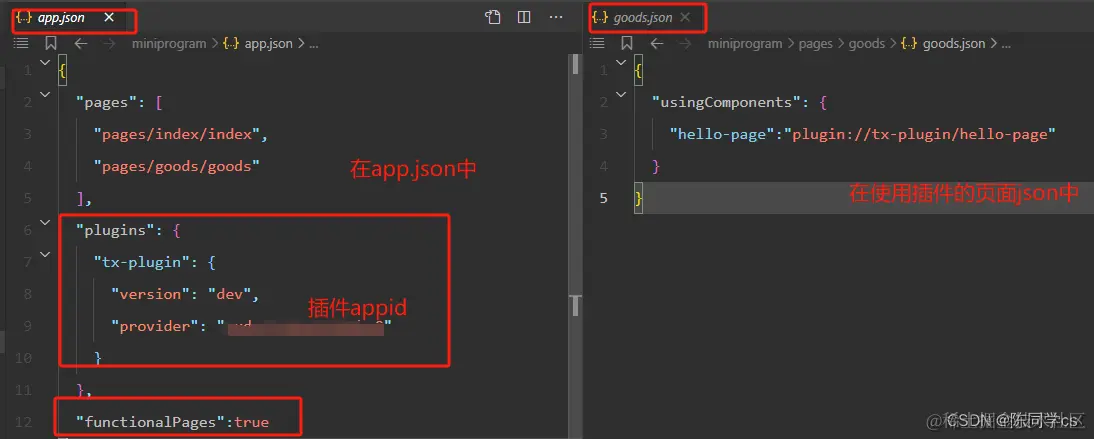Expand the trailing … breadcrumb after app.json
Image resolution: width=1094 pixels, height=439 pixels.
pos(313,43)
